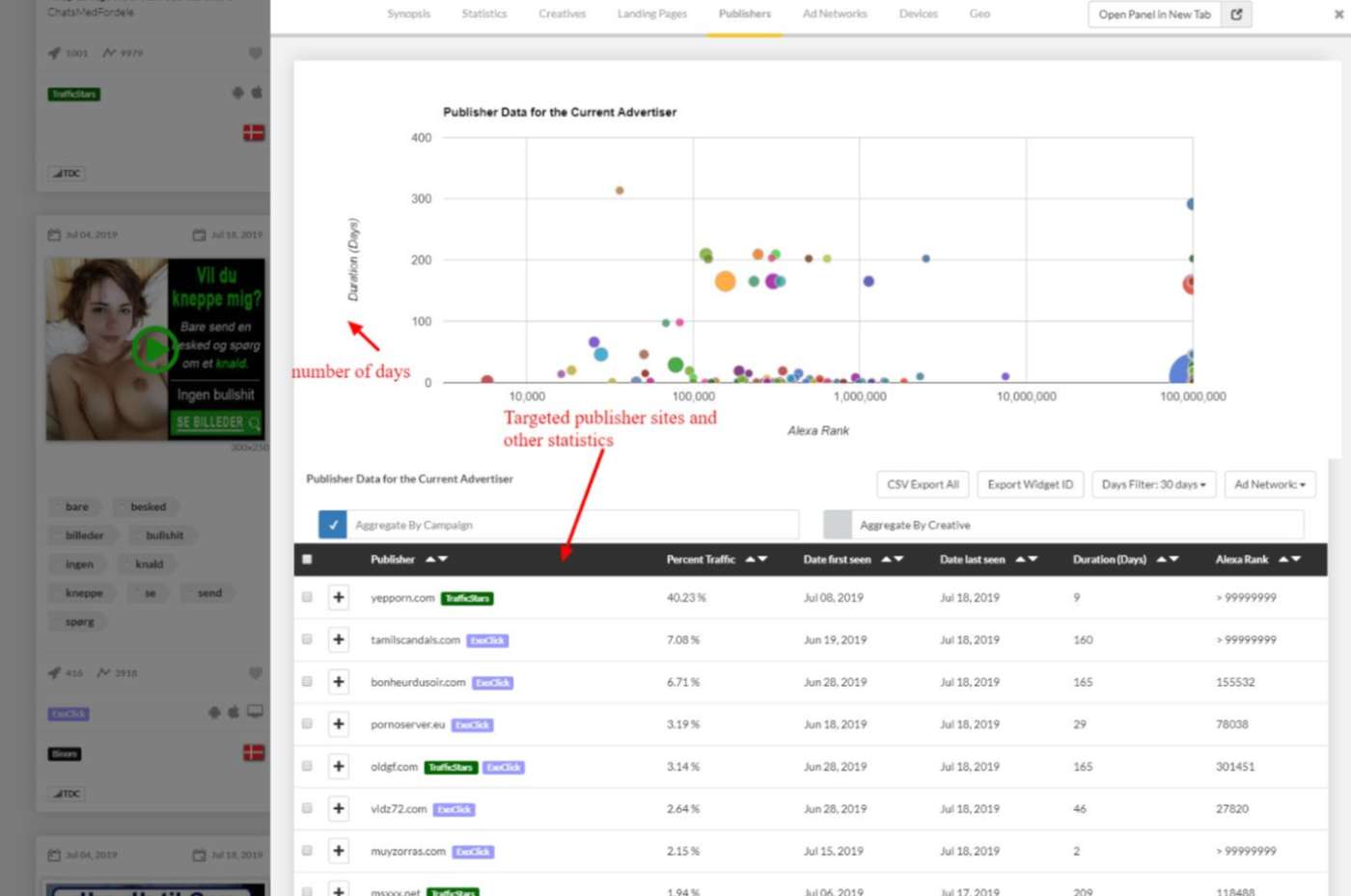Screen dimensions: 1351x896
Task: Expand the yepporn.com row with plus icon
Action: 339,598
